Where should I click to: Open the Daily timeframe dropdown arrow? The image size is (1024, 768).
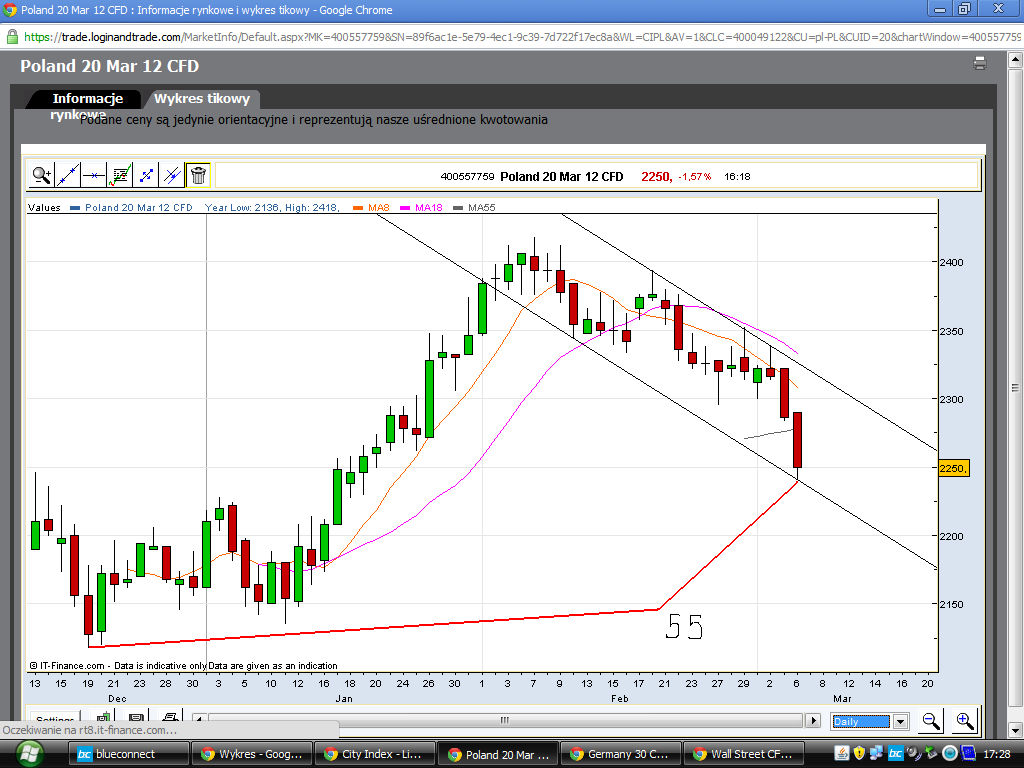(901, 721)
